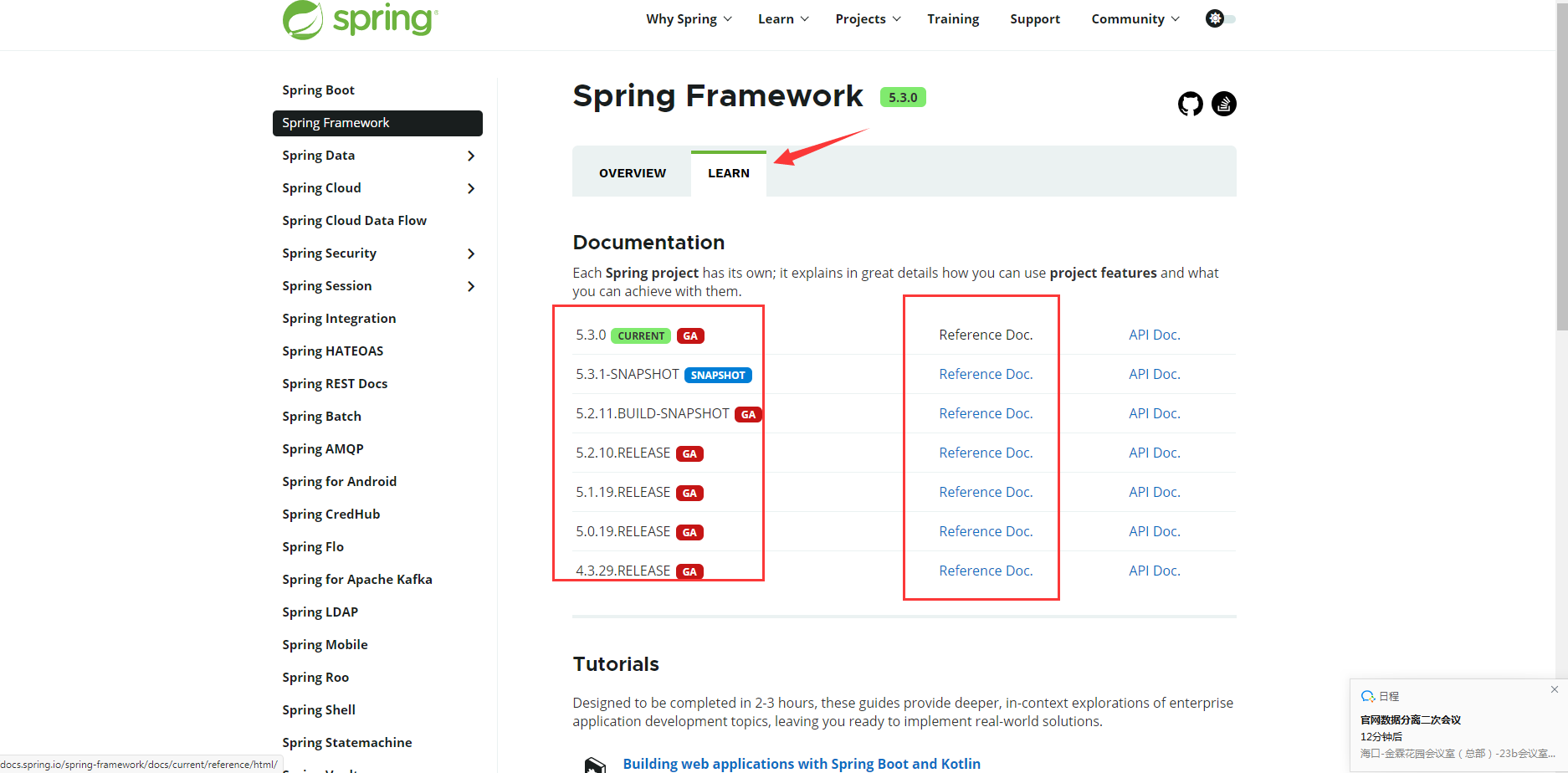The image size is (1568, 773).
Task: Open Reference Doc. for 5.0.19.RELEASE
Action: (x=986, y=531)
